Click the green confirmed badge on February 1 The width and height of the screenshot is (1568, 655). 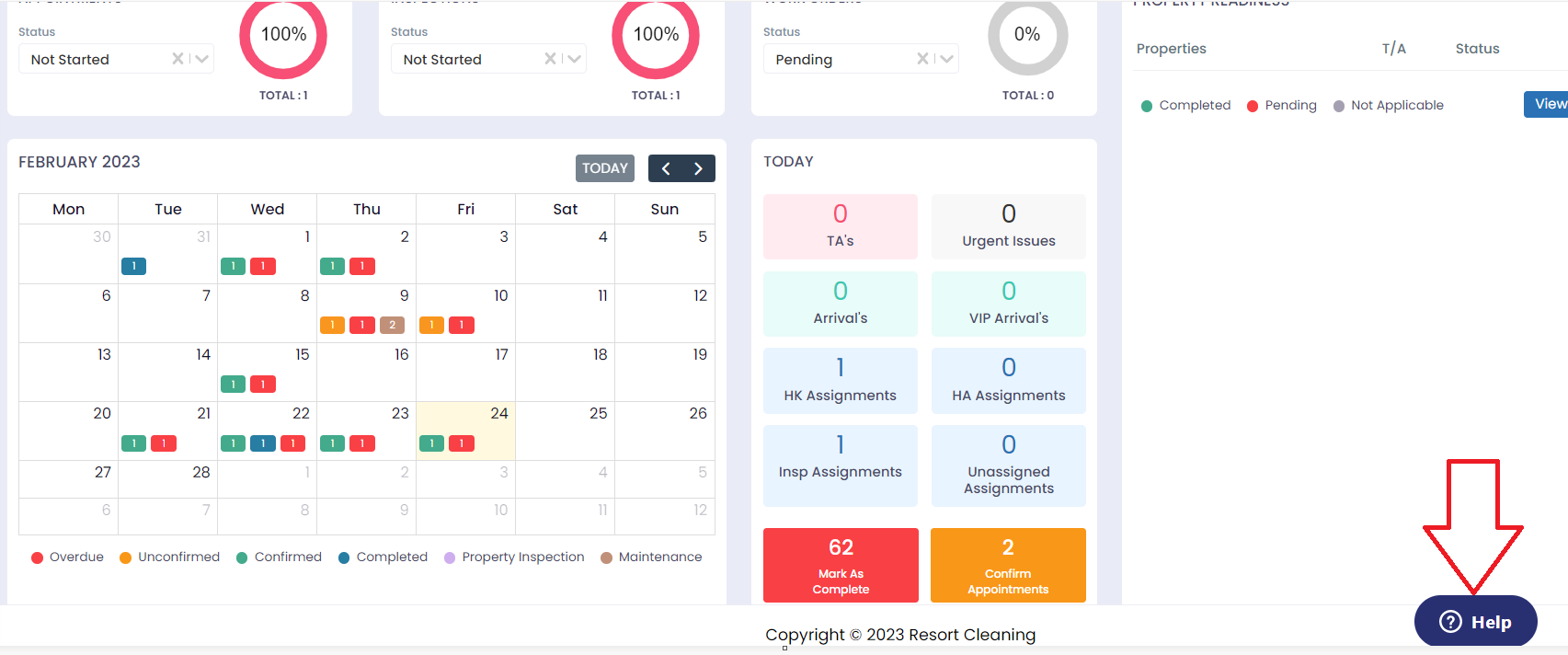[x=233, y=266]
